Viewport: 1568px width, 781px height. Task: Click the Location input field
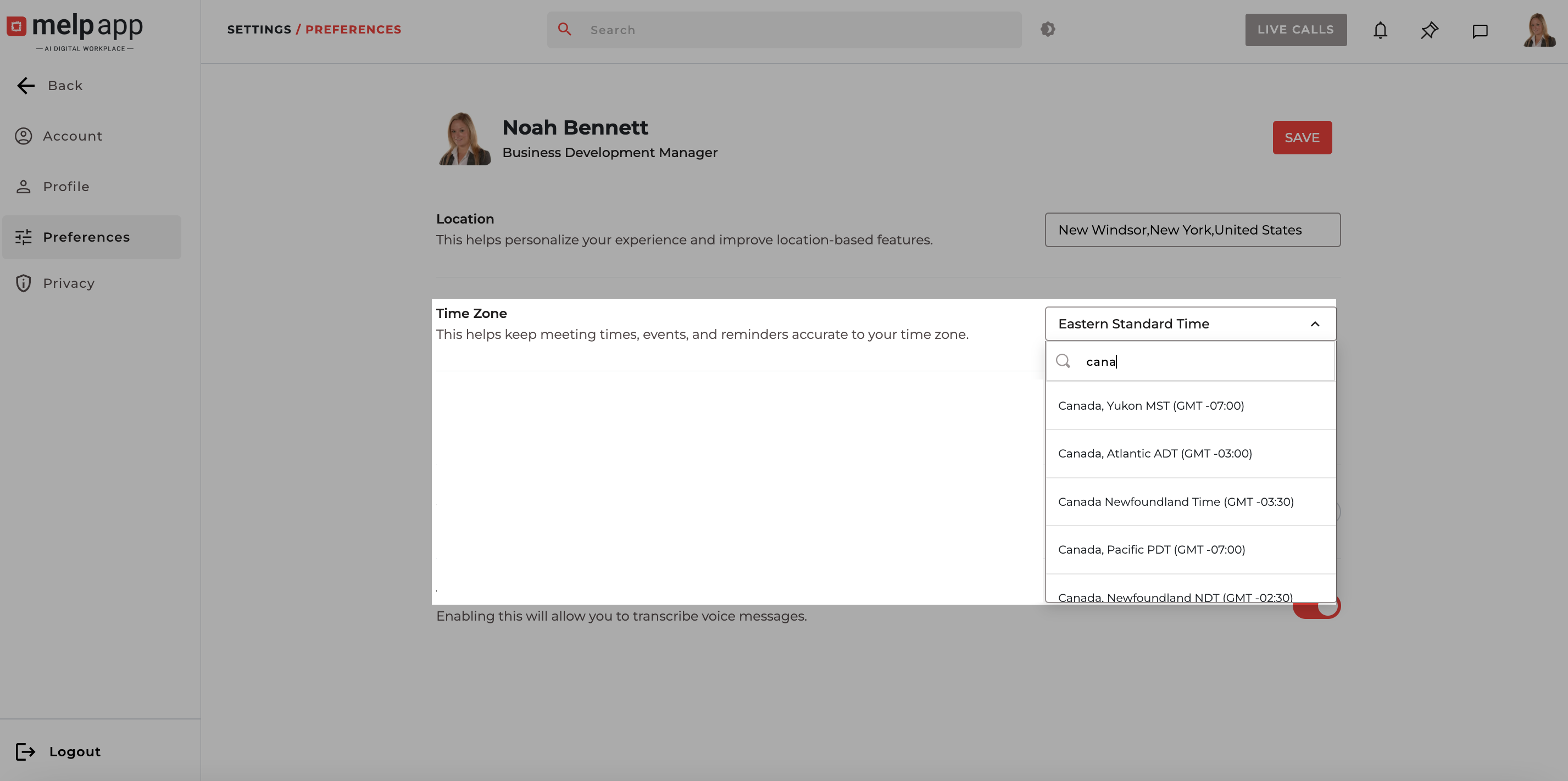(1192, 230)
